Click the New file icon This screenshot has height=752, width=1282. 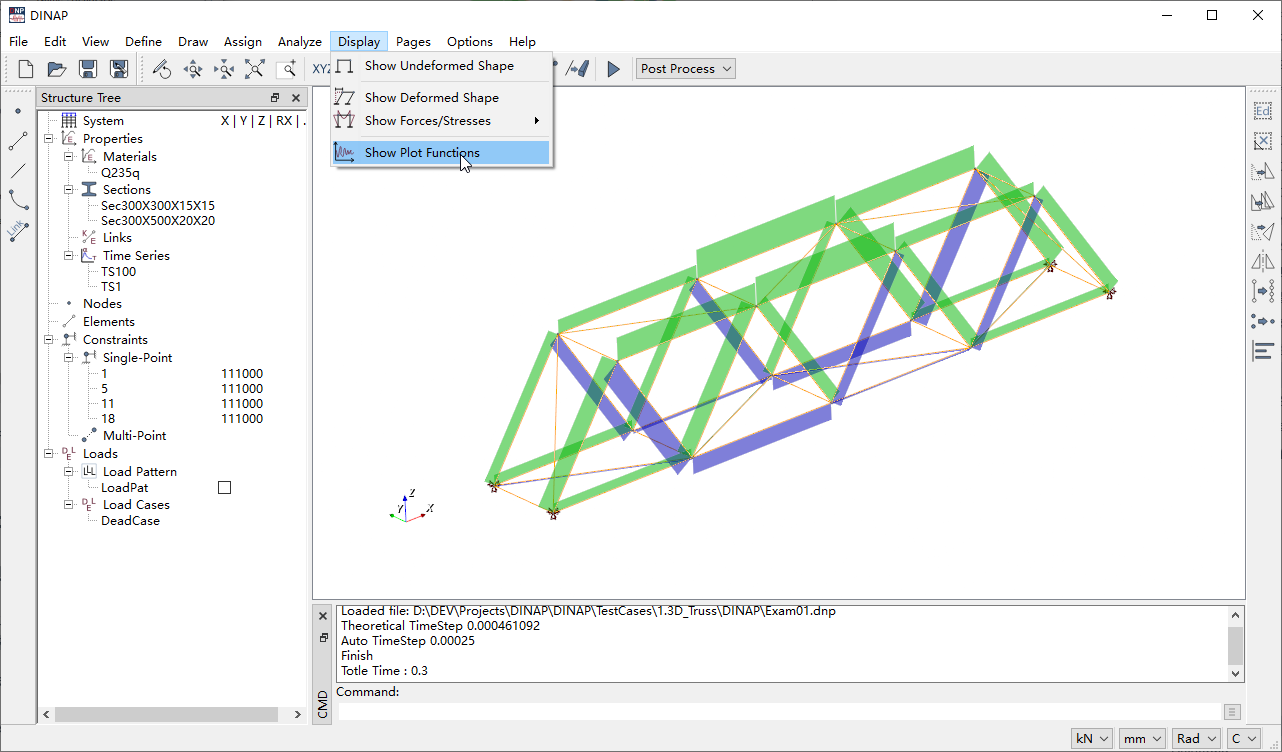[26, 69]
